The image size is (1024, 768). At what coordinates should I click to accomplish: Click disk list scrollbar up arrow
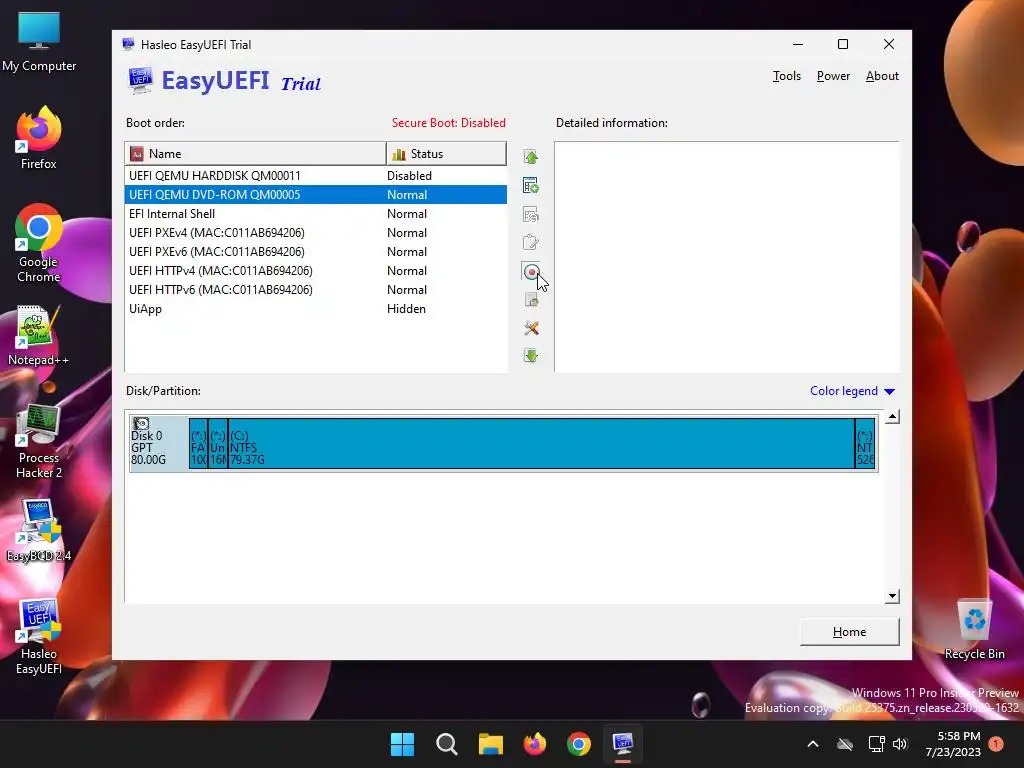892,417
